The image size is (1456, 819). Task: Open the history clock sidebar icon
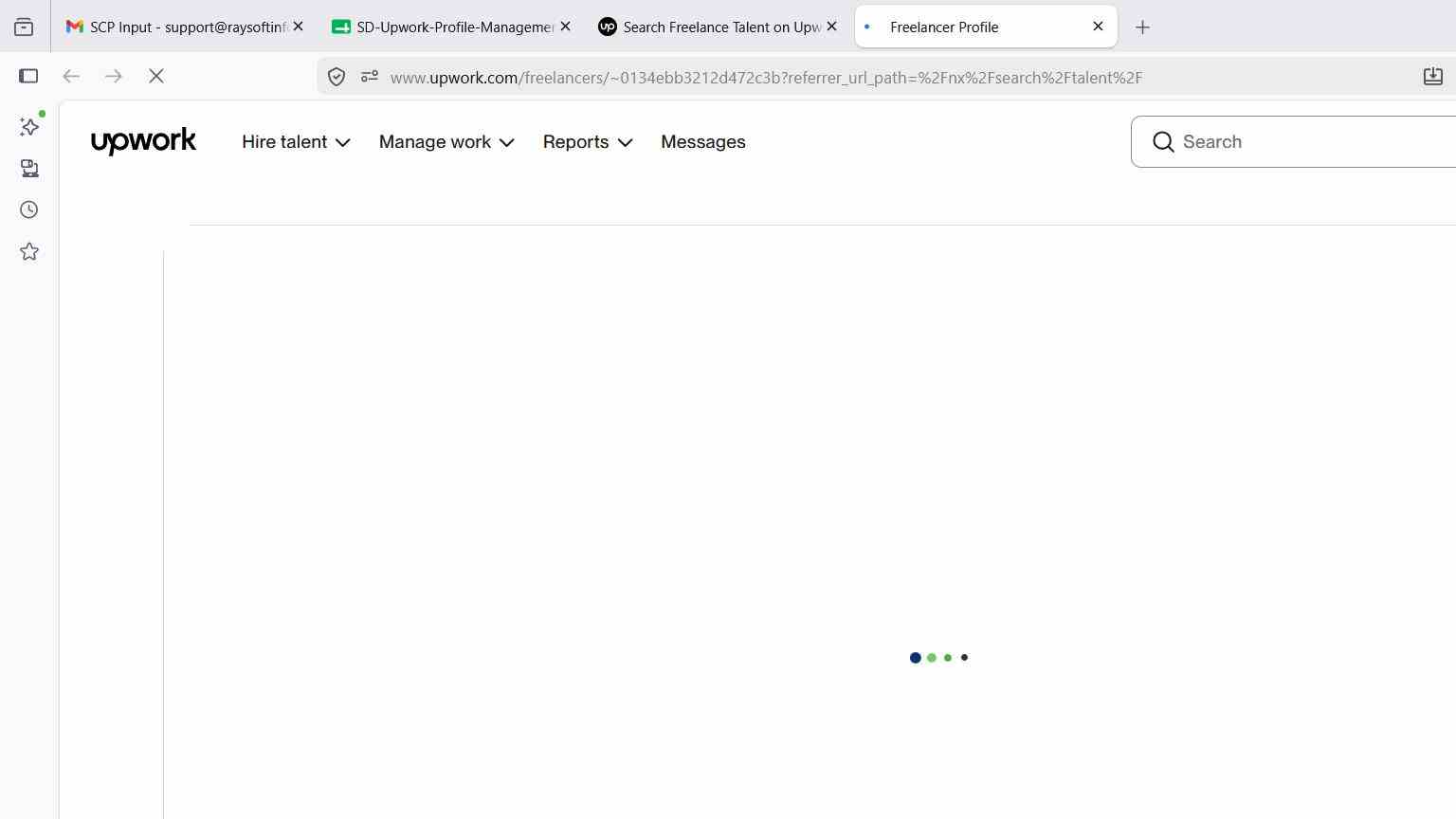29,209
